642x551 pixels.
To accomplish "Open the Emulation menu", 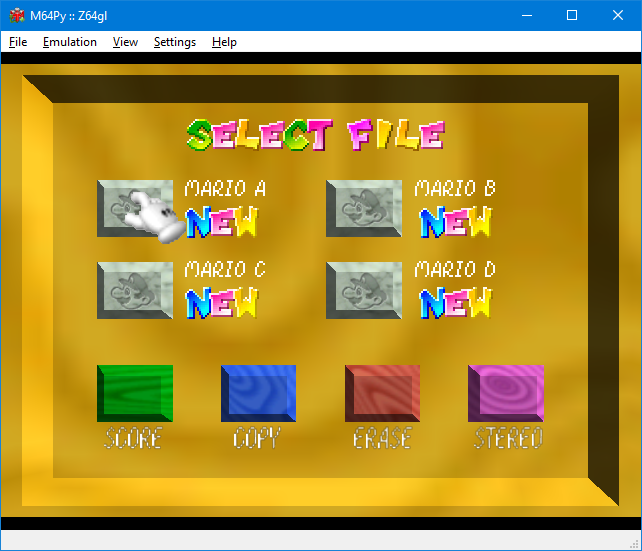I will [x=70, y=42].
